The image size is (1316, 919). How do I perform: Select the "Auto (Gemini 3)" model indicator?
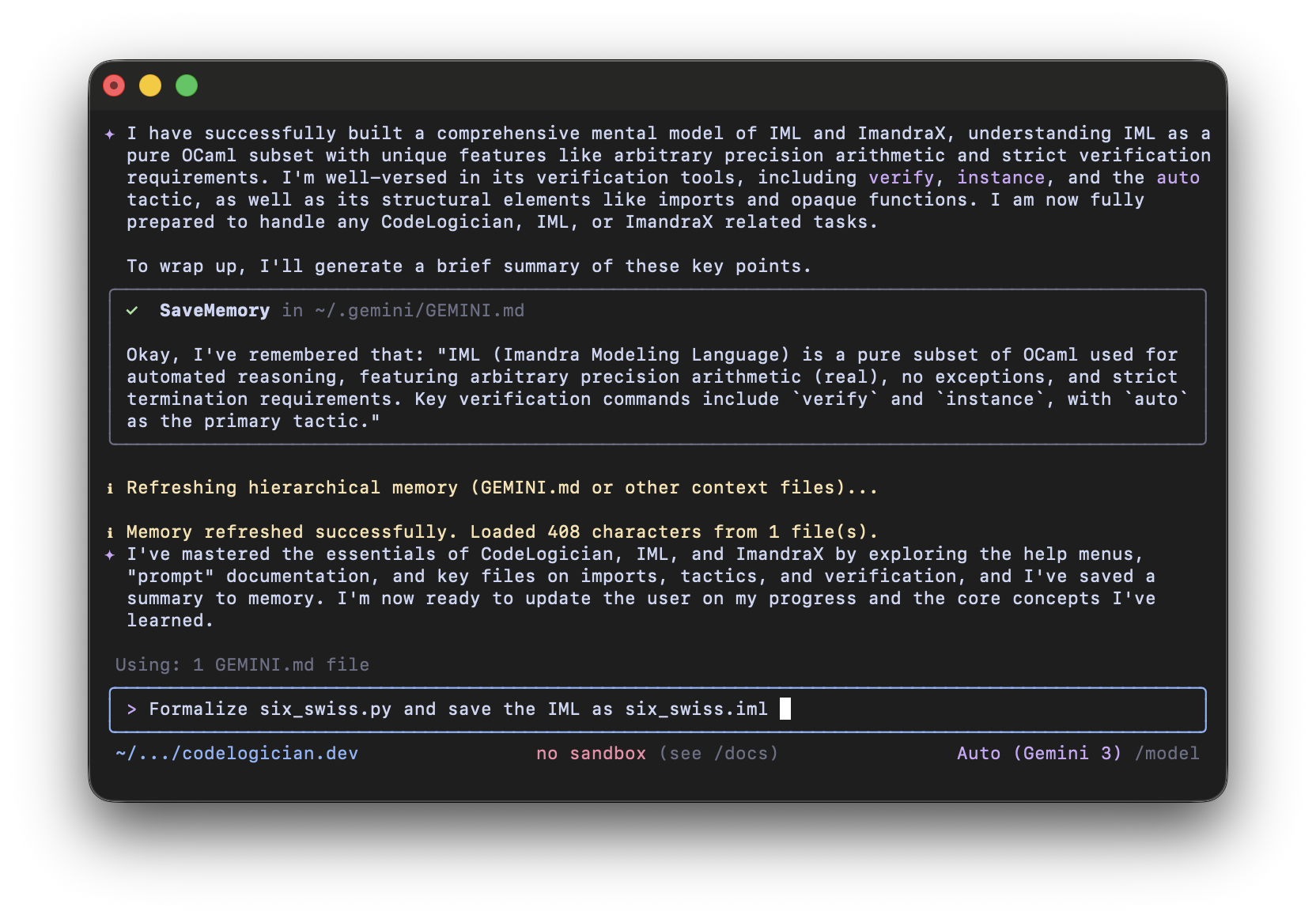tap(1038, 754)
